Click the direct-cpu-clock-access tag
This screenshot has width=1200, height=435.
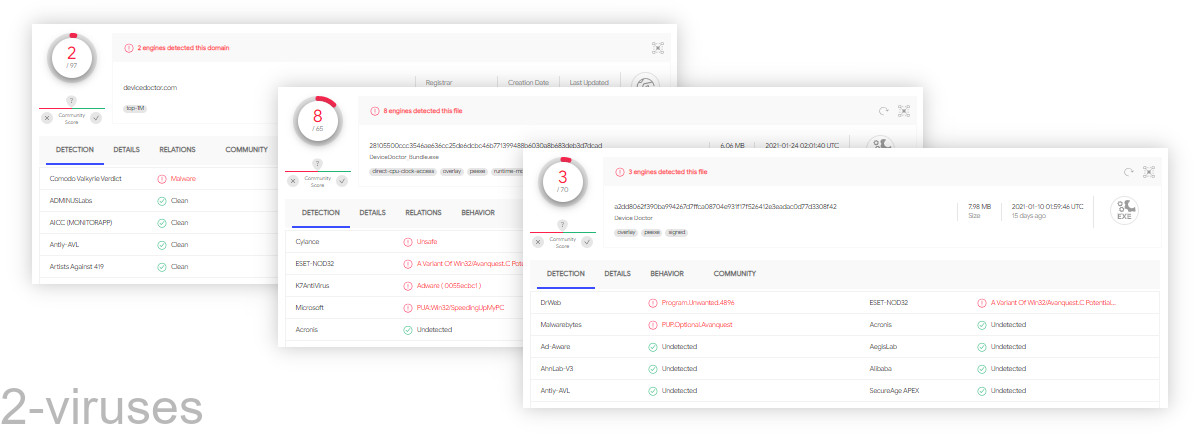[x=401, y=171]
